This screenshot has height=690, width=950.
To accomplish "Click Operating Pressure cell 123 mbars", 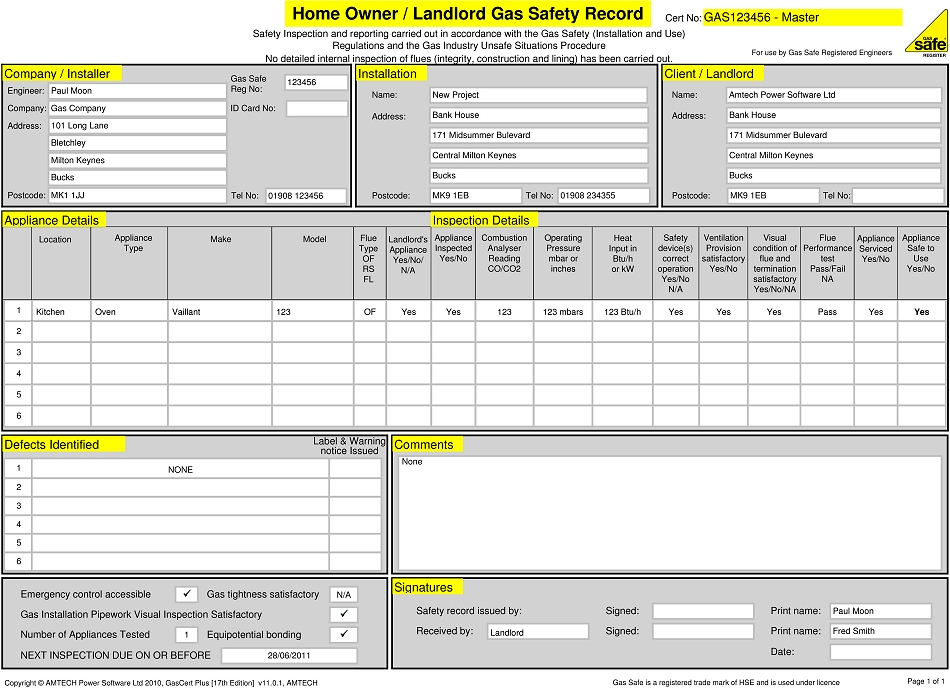I will coord(563,311).
